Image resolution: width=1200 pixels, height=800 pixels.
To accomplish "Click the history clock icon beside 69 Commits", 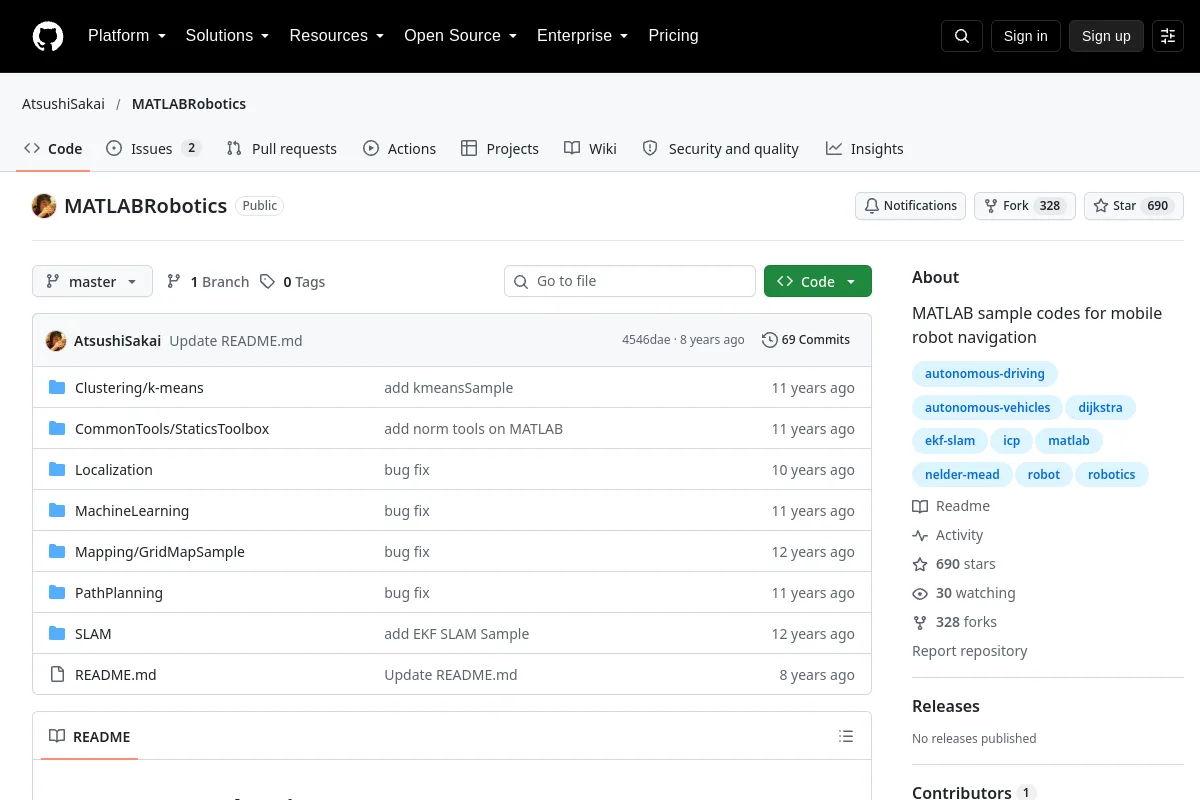I will 769,340.
